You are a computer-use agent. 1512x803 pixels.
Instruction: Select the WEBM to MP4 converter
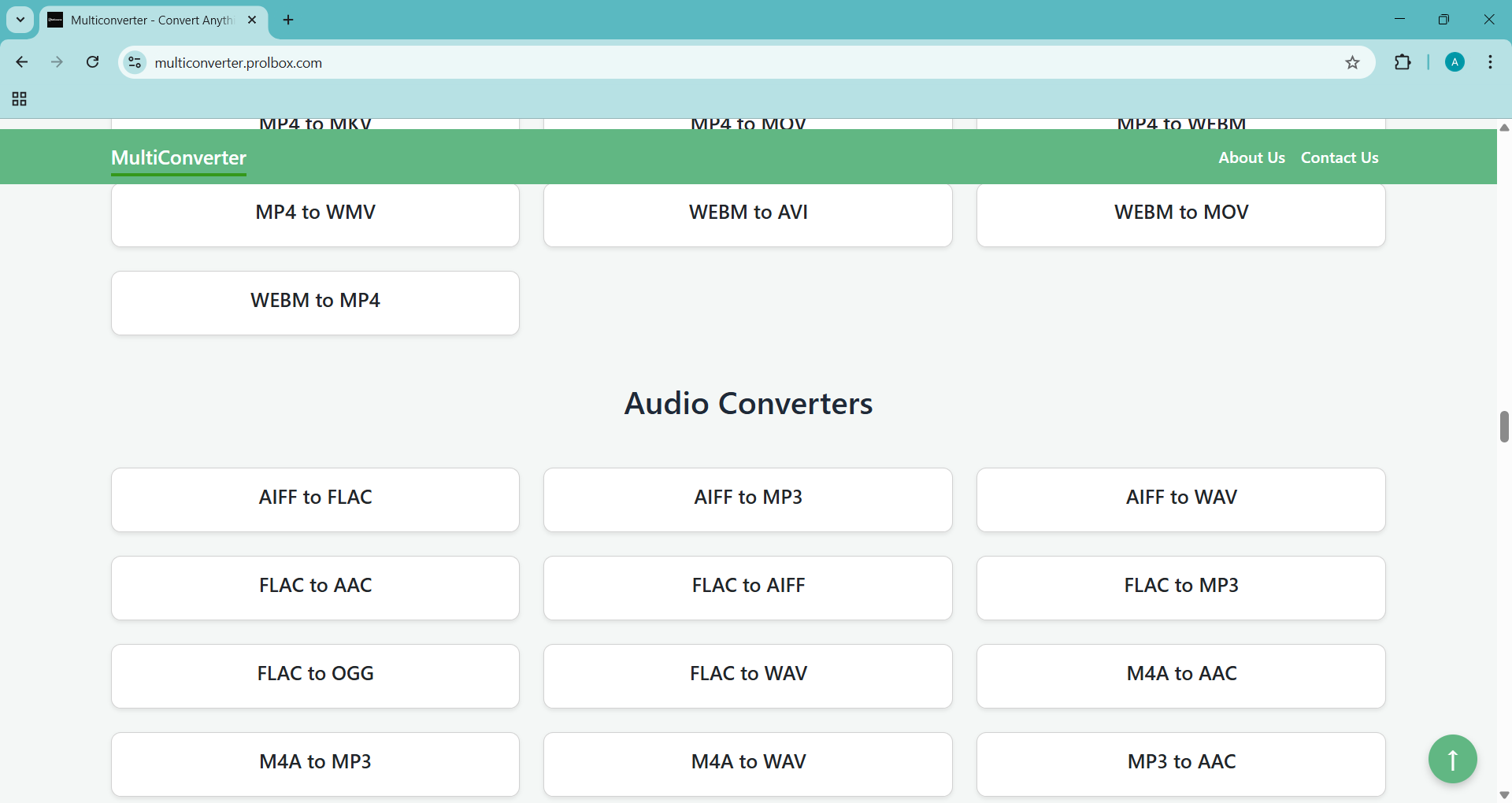(x=315, y=302)
